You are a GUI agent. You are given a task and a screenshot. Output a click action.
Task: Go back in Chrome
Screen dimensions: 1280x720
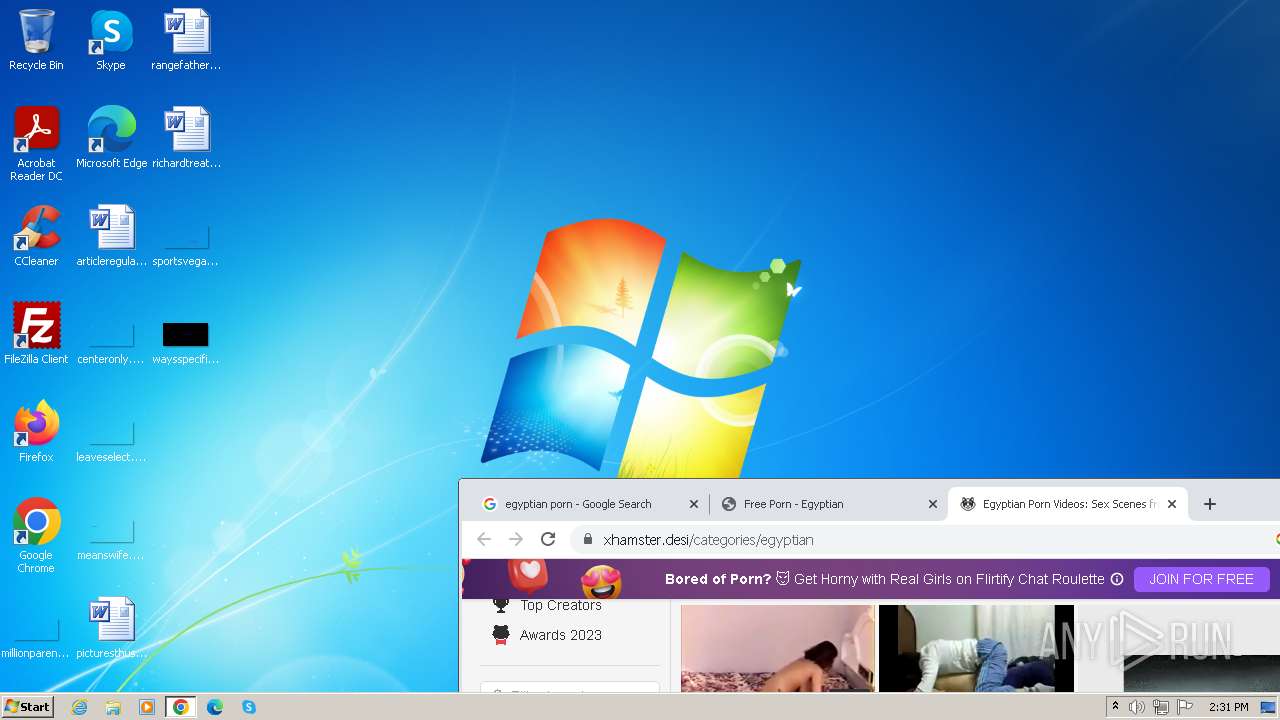pos(484,539)
